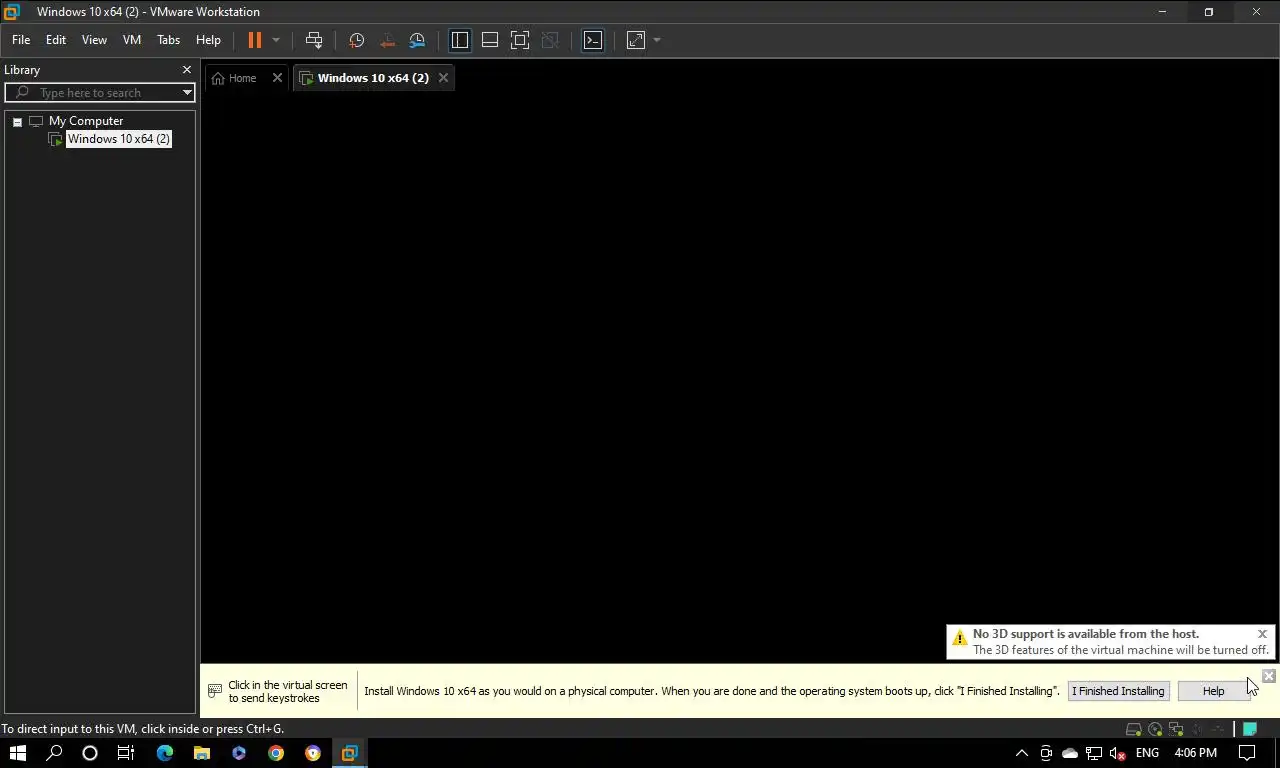Click the network adapter status icon
Image resolution: width=1280 pixels, height=768 pixels.
pos(1176,730)
